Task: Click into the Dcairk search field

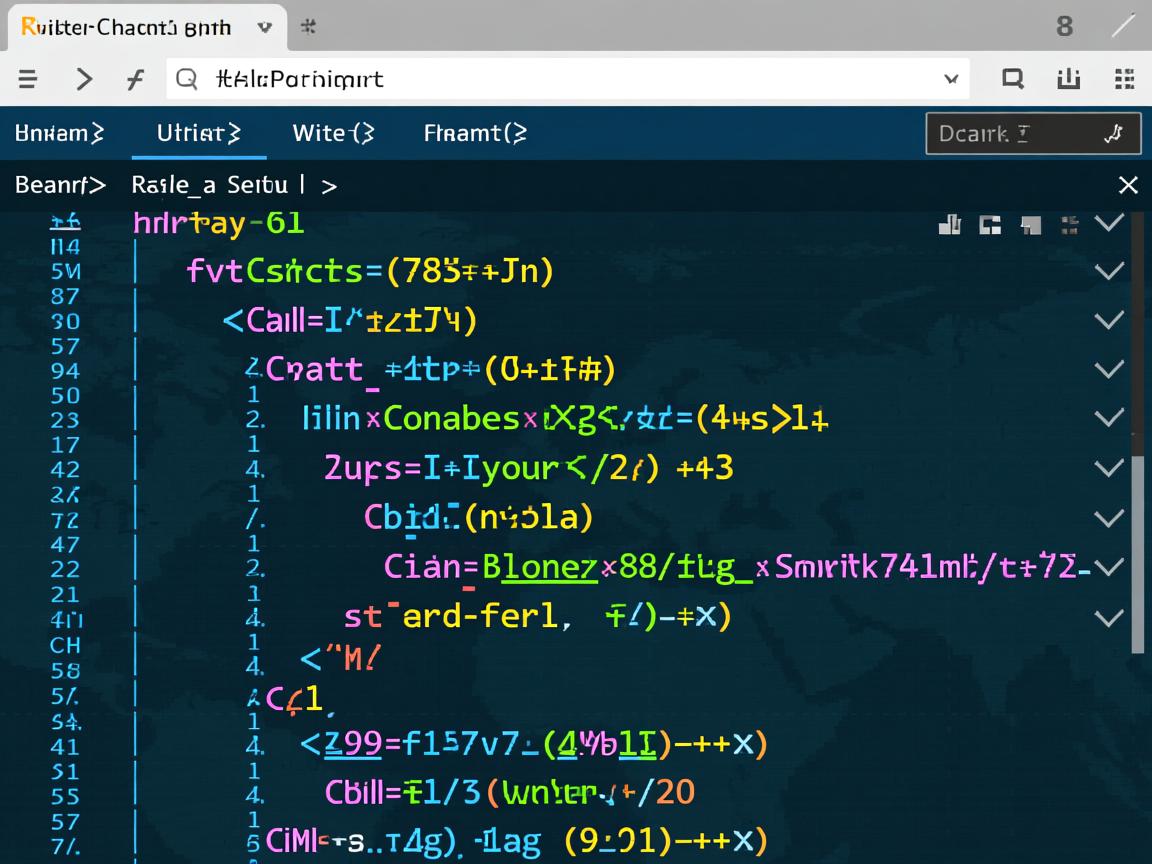Action: click(1010, 133)
